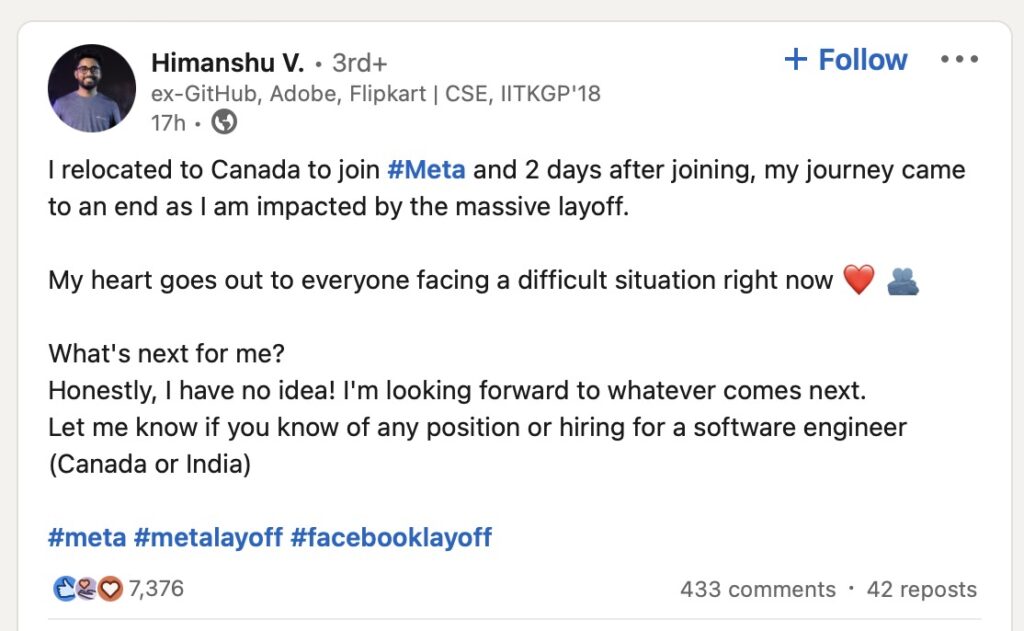Open the three-dot post options menu
The width and height of the screenshot is (1024, 631).
point(959,58)
